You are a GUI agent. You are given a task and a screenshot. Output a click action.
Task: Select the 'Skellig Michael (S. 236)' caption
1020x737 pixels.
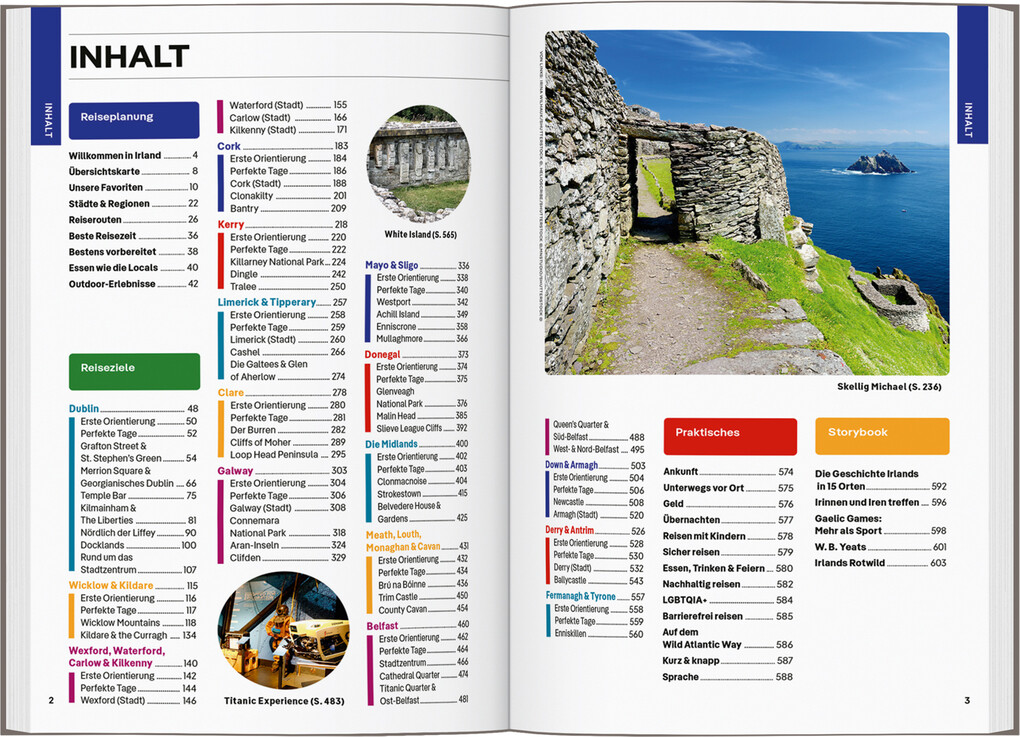coord(889,387)
